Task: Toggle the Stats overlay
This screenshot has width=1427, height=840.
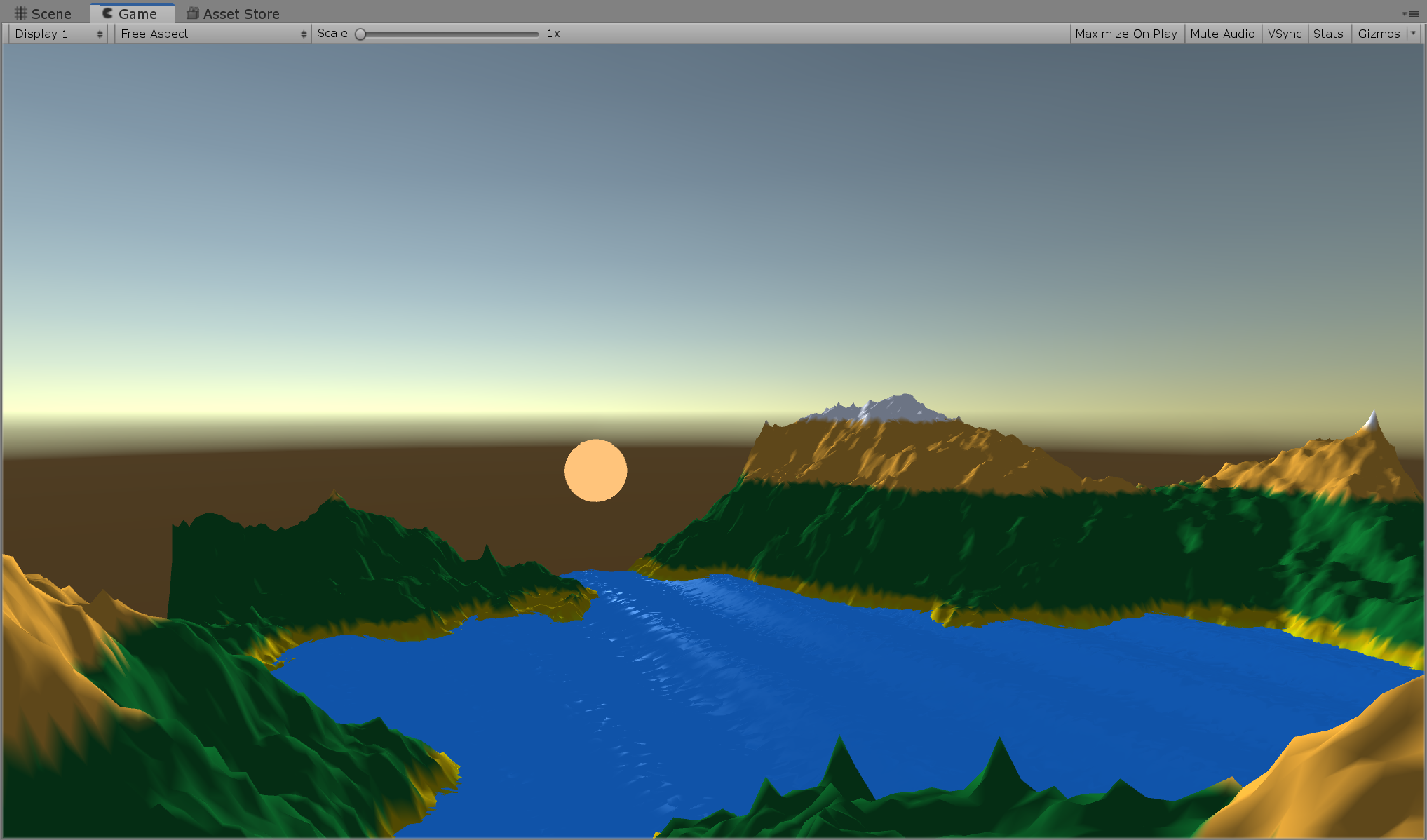Action: click(1328, 34)
